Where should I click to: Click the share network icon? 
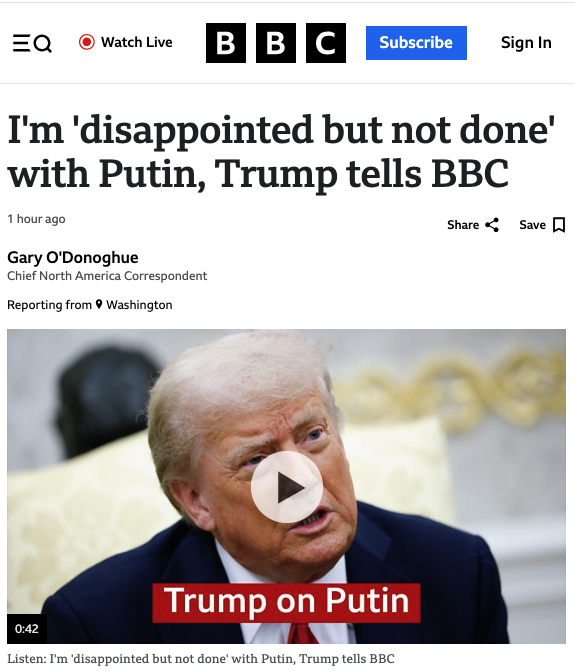tap(492, 225)
